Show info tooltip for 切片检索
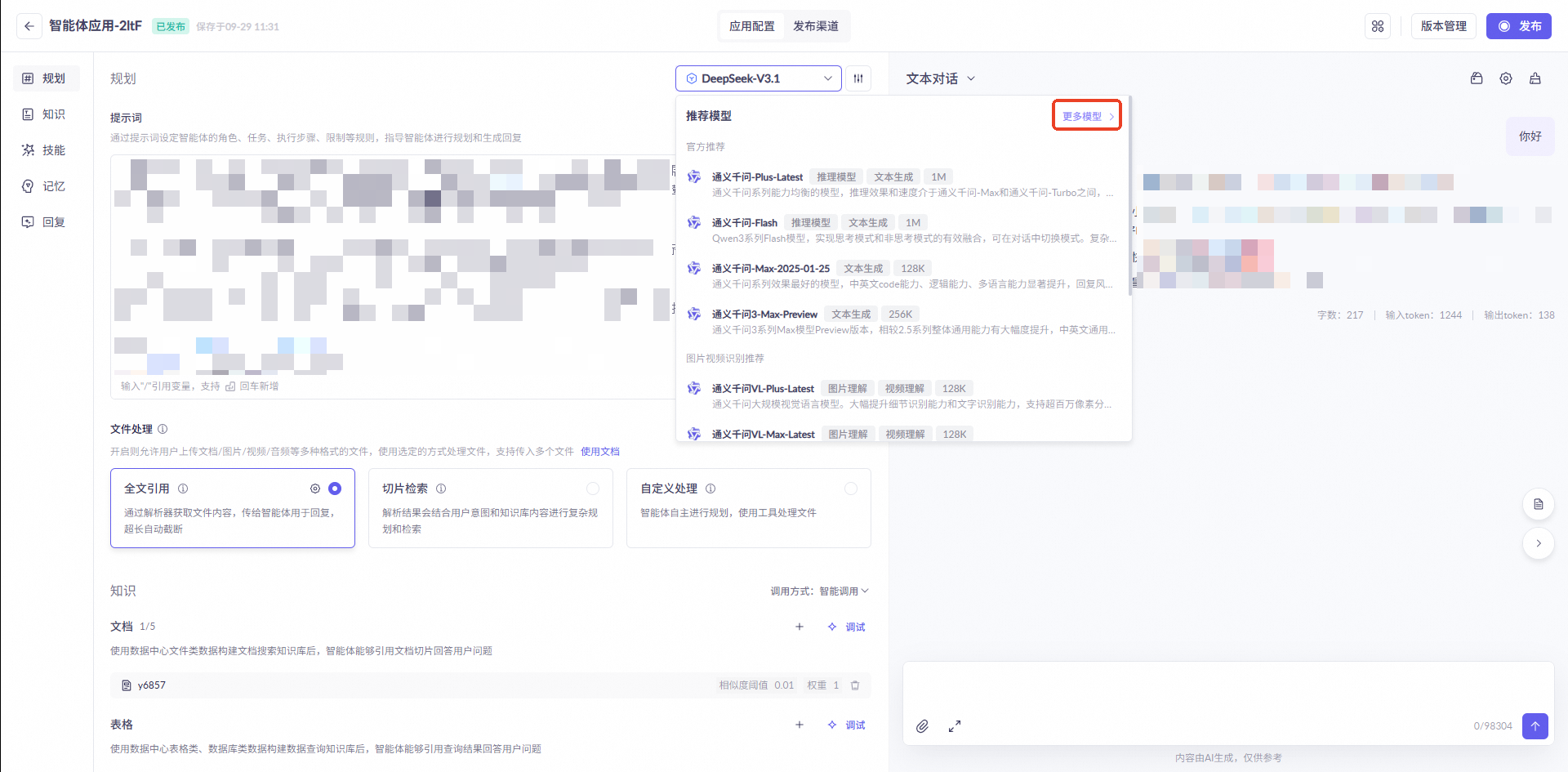Screen dimensions: 1568x772 pos(441,489)
